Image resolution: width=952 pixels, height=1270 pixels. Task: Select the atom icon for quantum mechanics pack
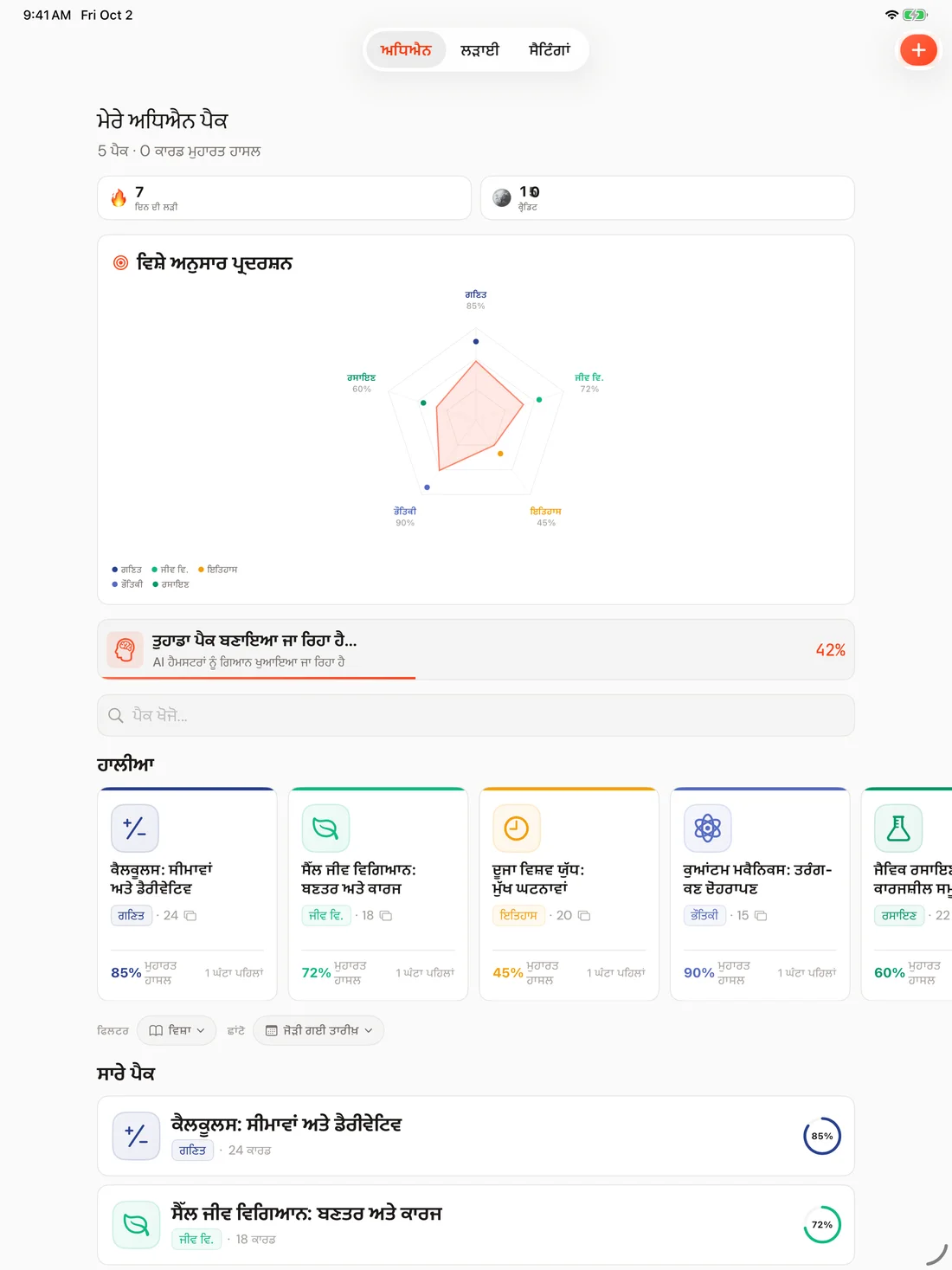click(x=707, y=828)
